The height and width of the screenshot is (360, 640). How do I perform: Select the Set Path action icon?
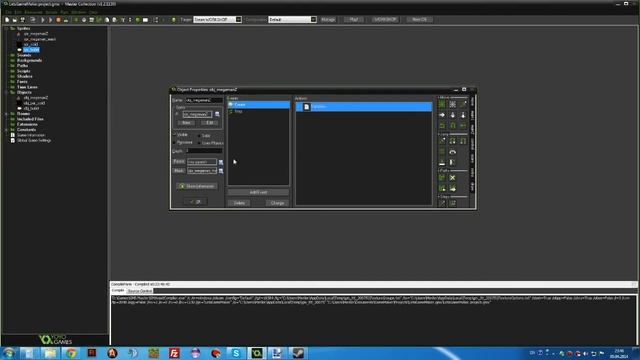point(442,178)
